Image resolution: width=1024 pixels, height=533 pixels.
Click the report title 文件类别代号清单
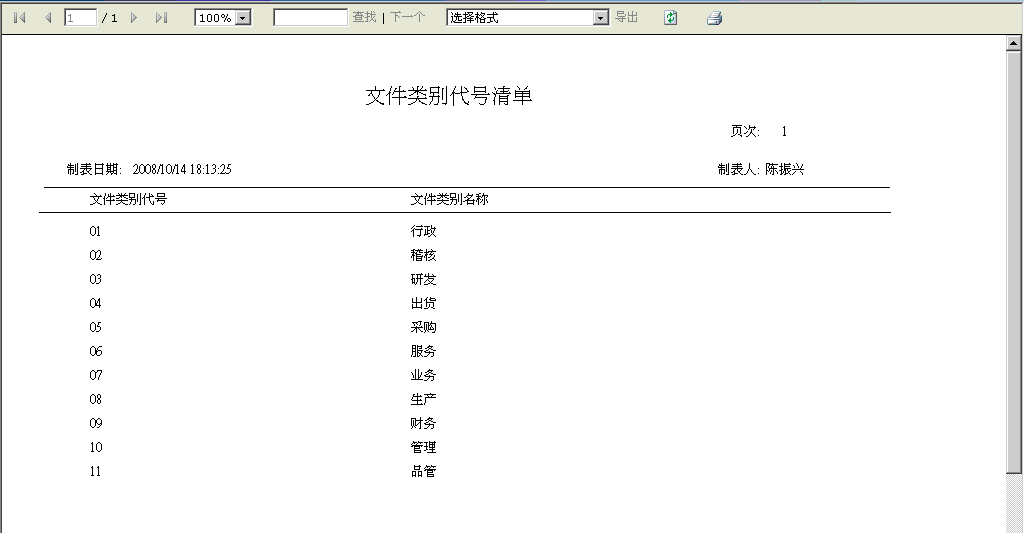point(448,96)
